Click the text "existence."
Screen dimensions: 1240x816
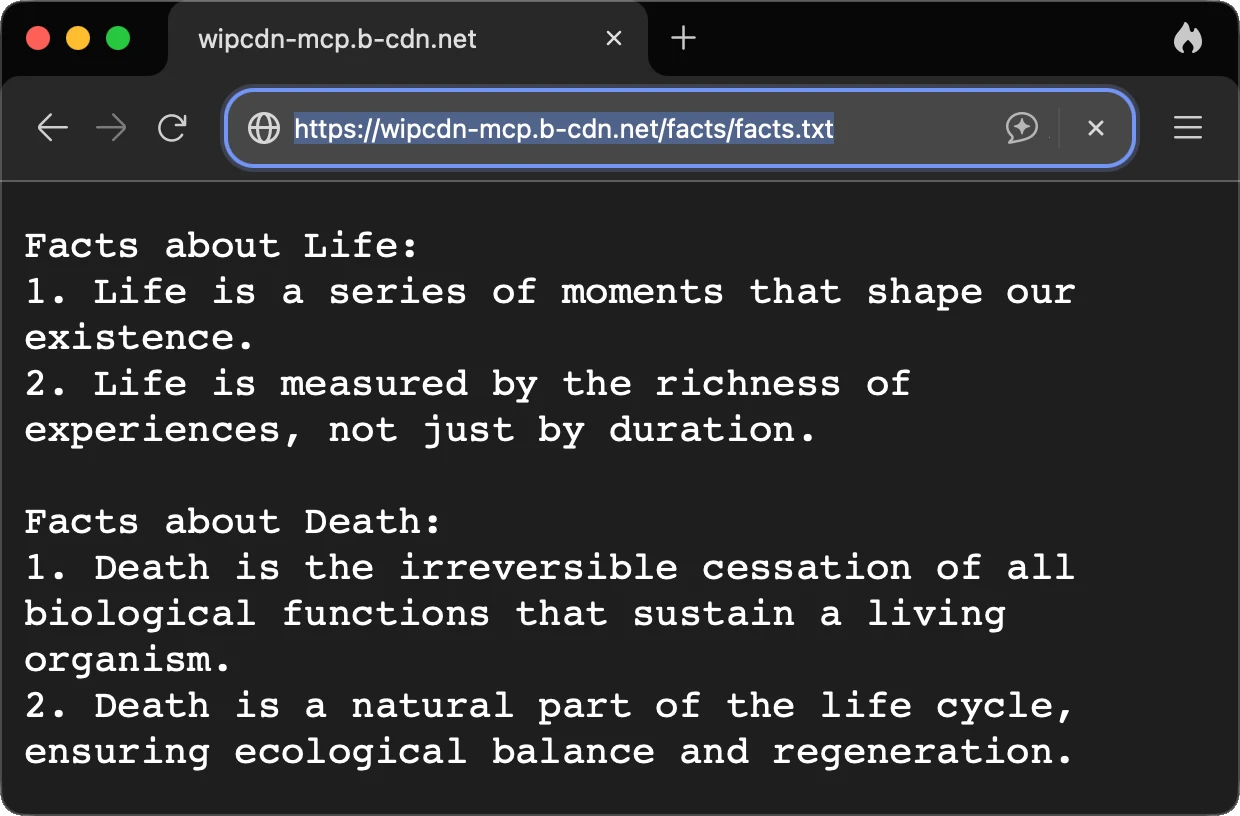pos(139,337)
